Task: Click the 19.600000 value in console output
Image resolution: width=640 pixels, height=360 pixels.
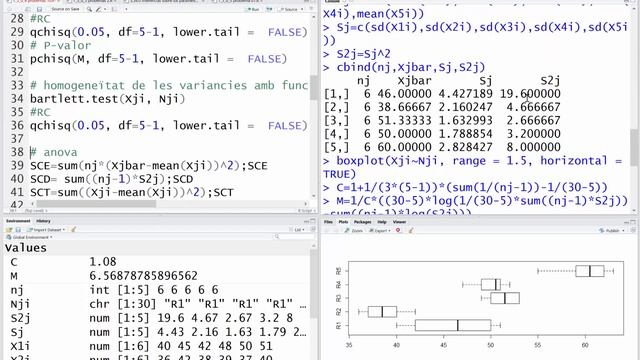Action: tap(530, 94)
